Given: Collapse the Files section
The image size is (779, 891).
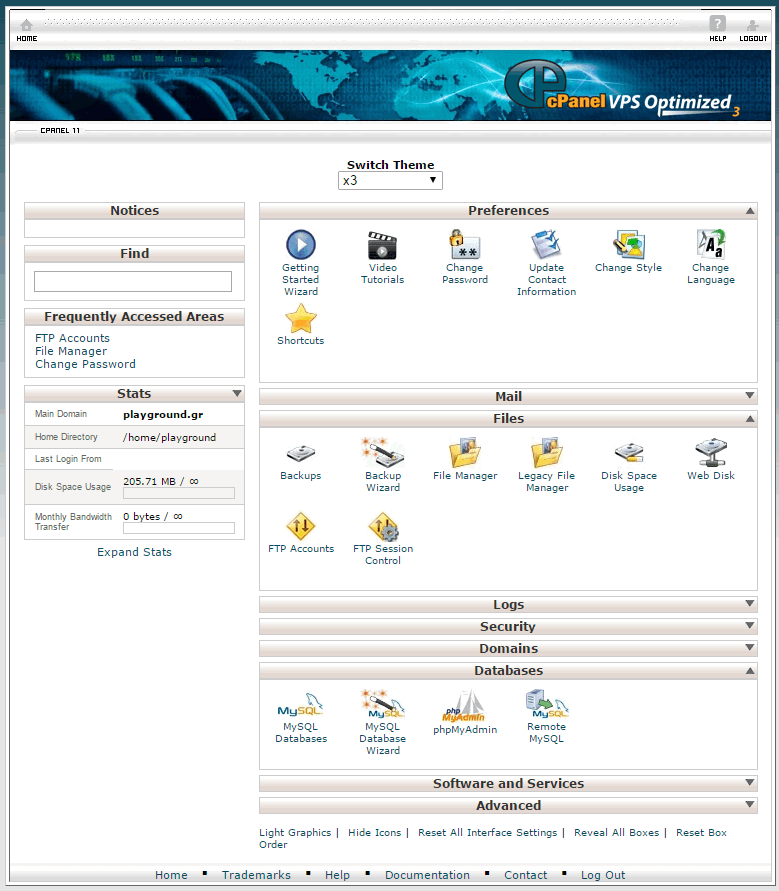Looking at the screenshot, I should (x=750, y=419).
